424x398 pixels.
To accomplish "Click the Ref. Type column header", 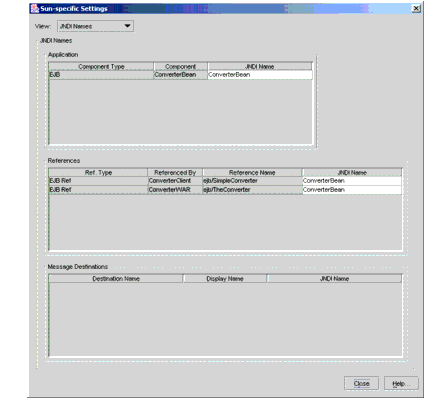I will click(x=98, y=172).
